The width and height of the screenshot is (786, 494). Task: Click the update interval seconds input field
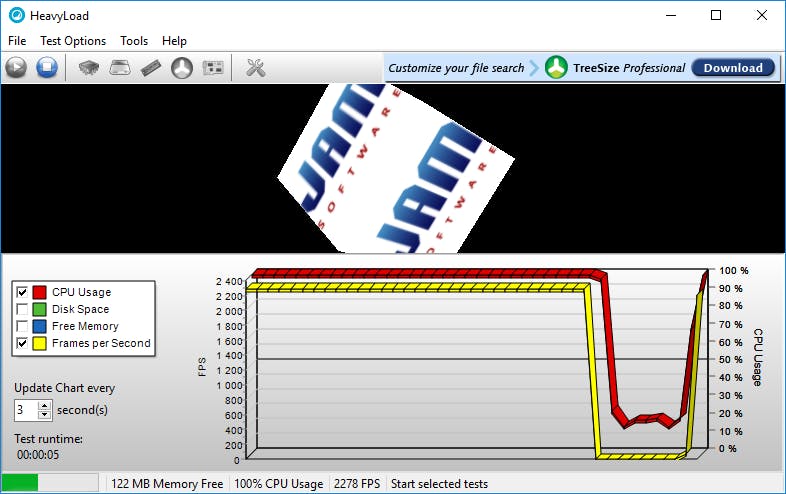point(26,410)
